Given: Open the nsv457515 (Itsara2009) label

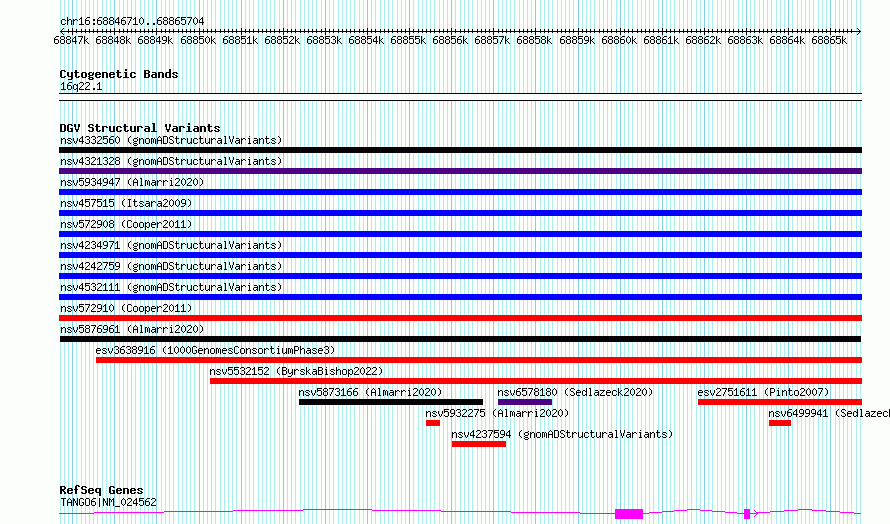Looking at the screenshot, I should [126, 203].
